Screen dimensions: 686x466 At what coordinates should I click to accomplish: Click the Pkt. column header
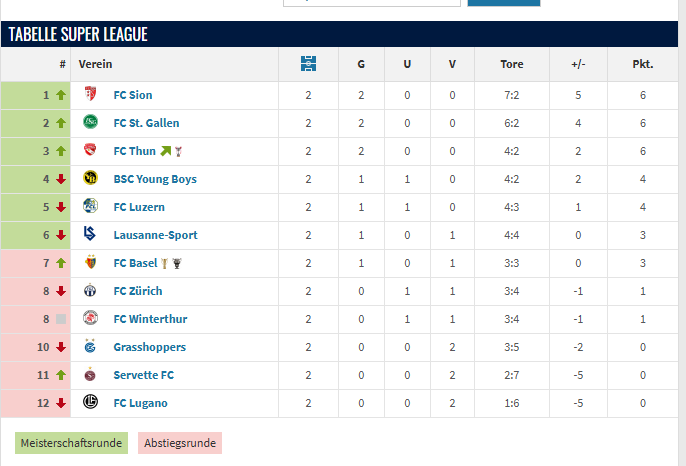643,64
